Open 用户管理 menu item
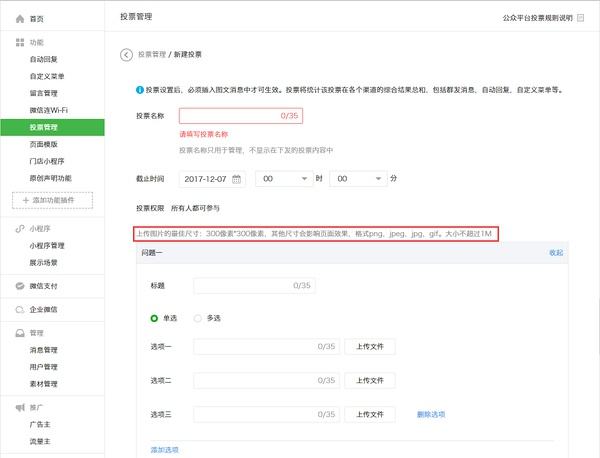The height and width of the screenshot is (458, 600). [x=44, y=367]
